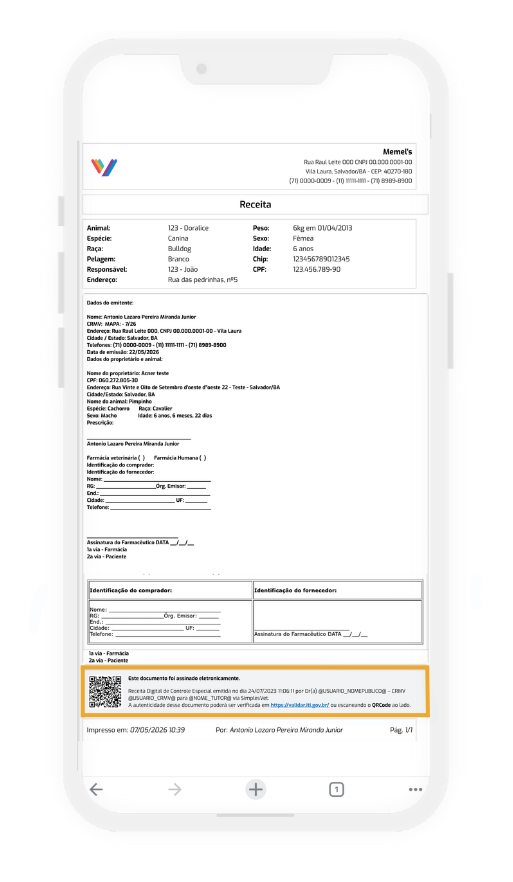
Task: Mark the Farmácia veterinária parentheses checkbox
Action: point(142,458)
